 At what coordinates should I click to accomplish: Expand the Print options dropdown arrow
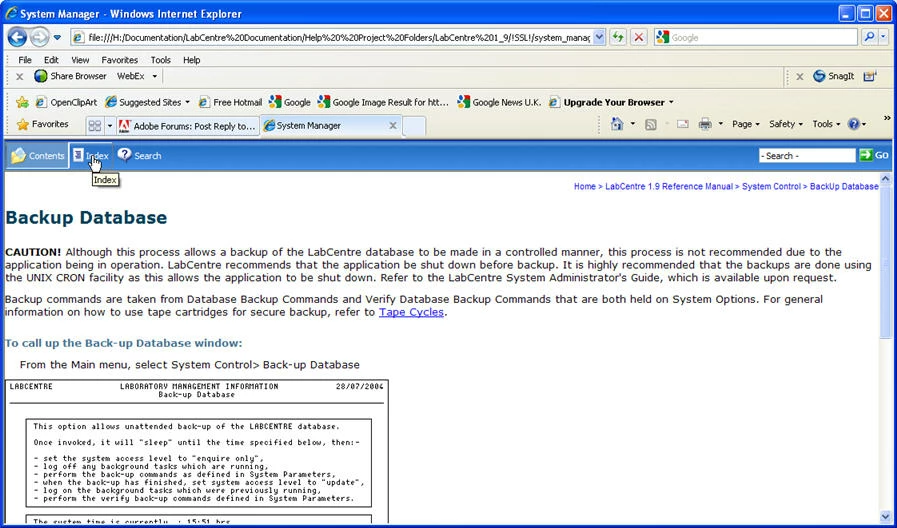720,124
